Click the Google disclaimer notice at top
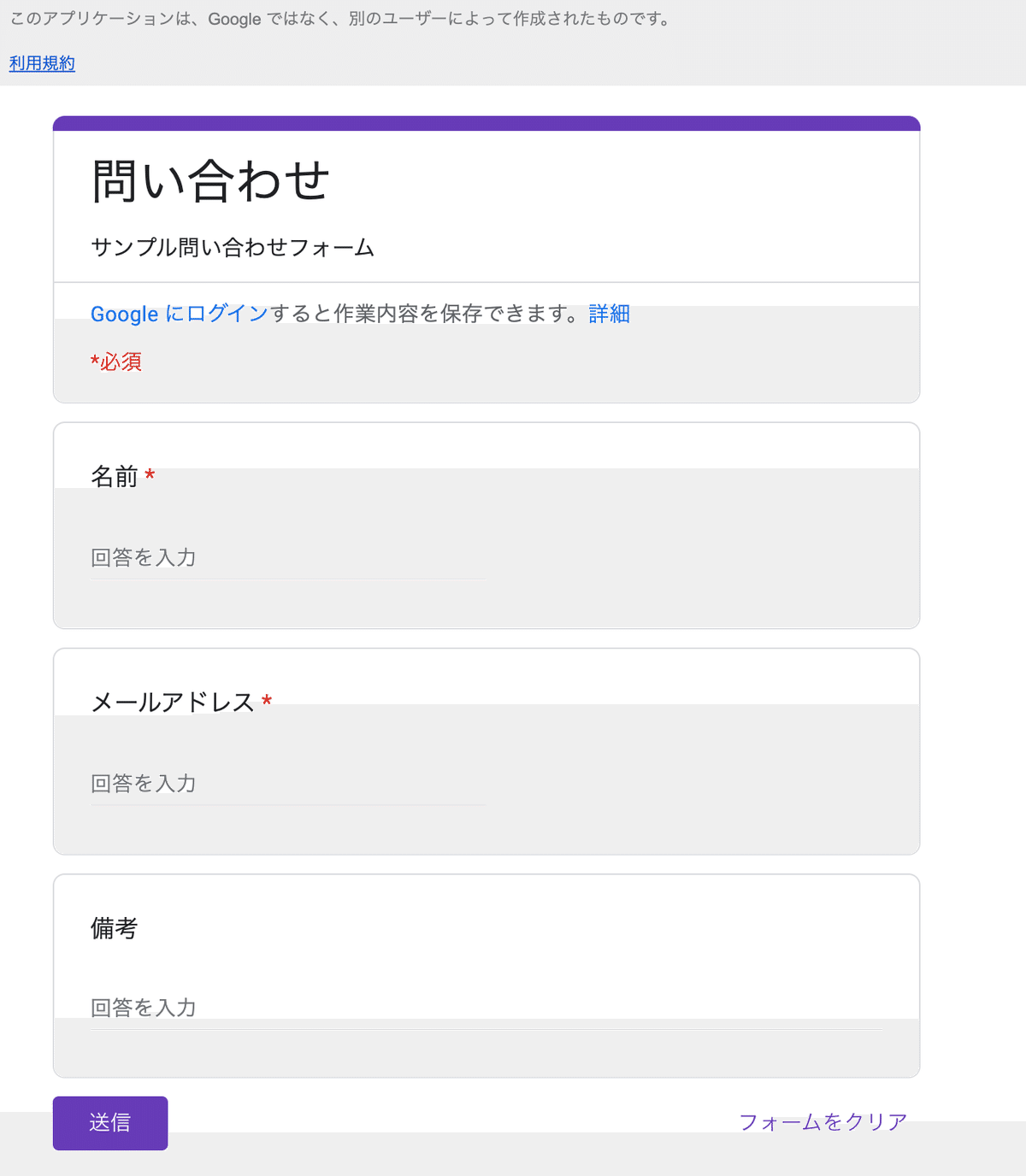Viewport: 1026px width, 1176px height. [x=341, y=19]
